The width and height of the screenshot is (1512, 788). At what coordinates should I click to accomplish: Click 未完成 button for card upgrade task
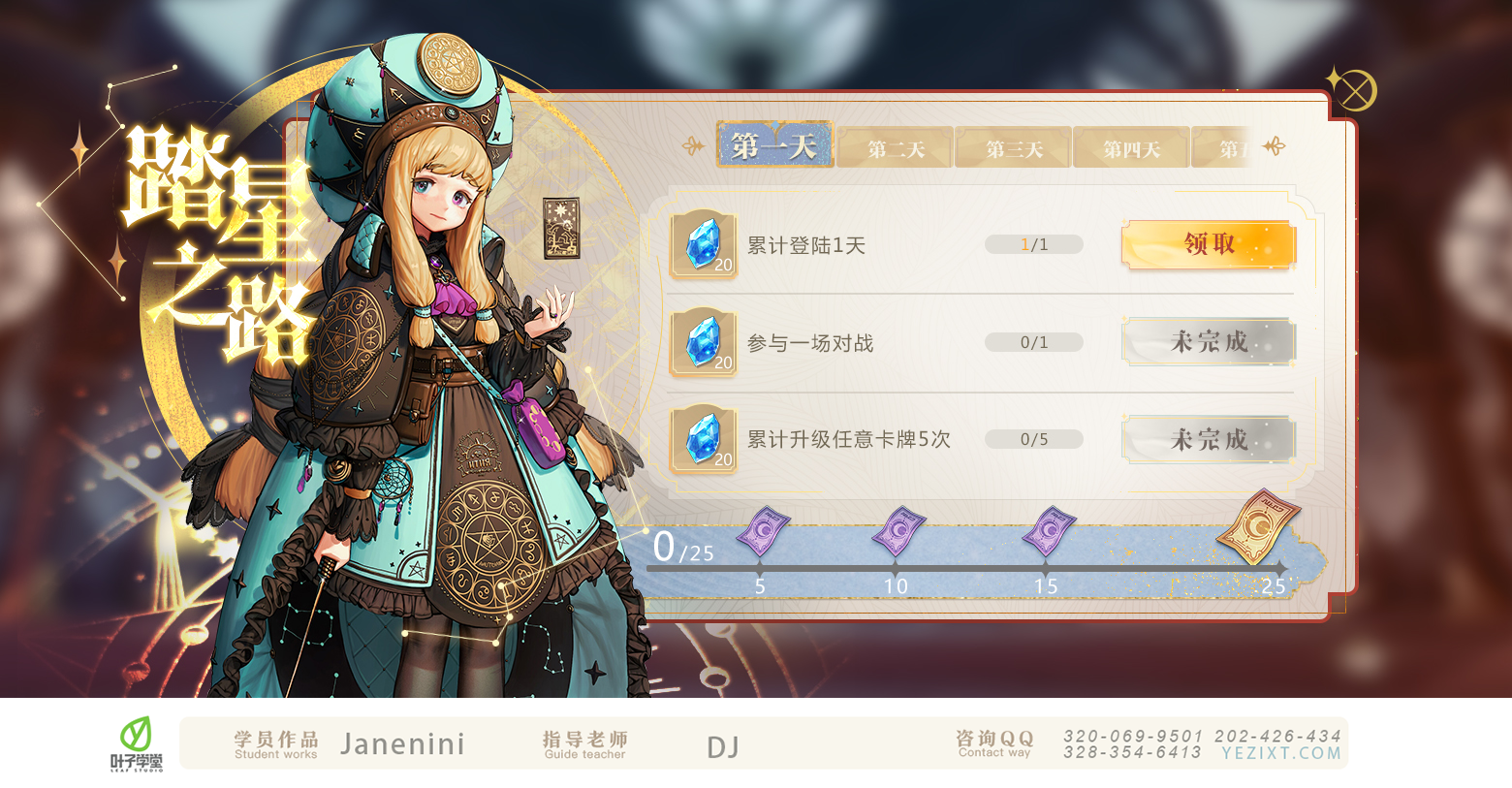[x=1209, y=439]
